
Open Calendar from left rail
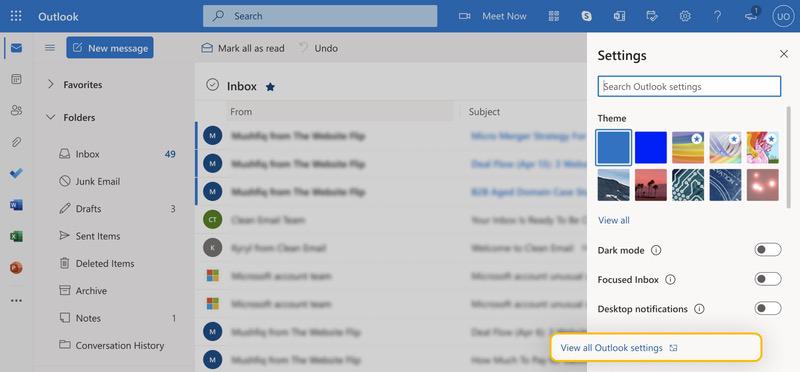(16, 79)
